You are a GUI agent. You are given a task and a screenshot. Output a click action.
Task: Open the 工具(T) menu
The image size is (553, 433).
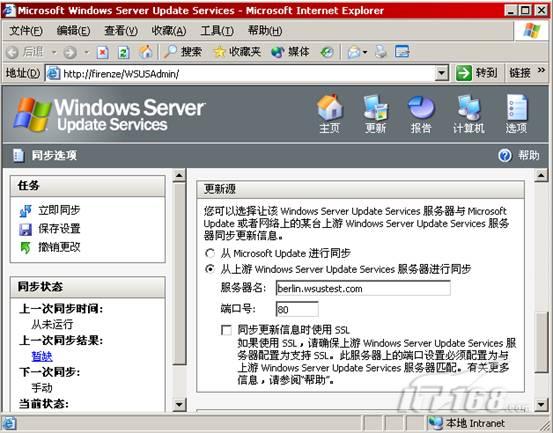click(217, 31)
